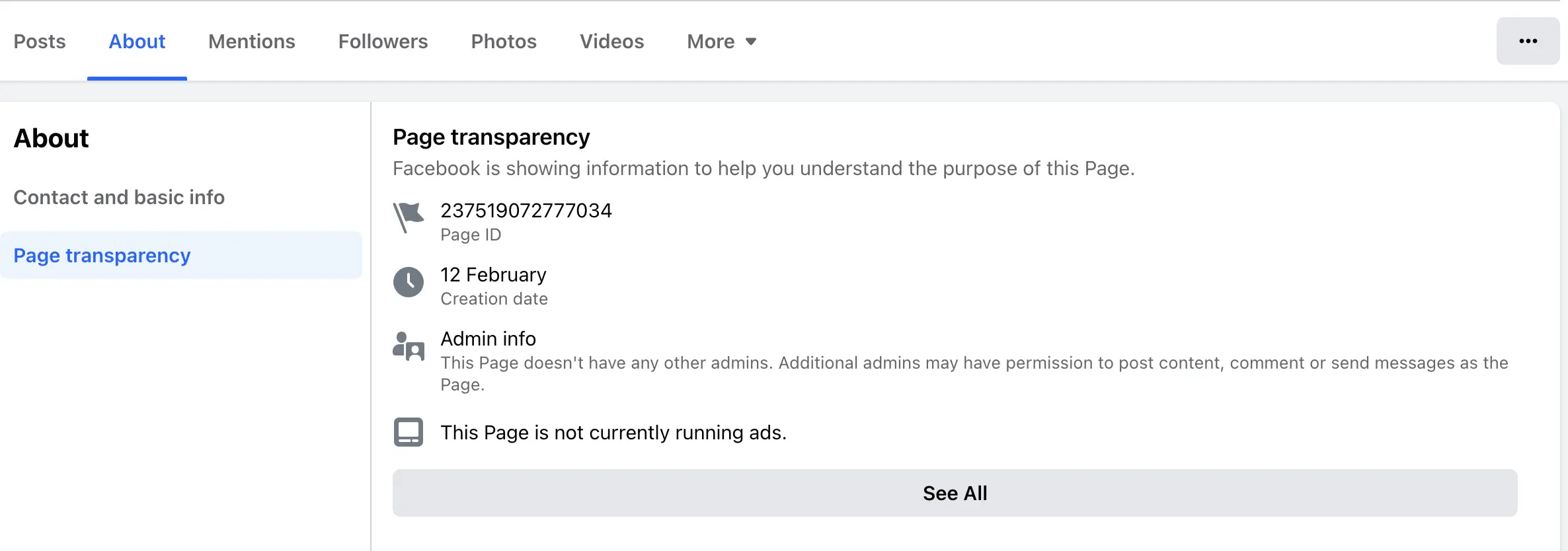Open the Photos tab
This screenshot has height=551, width=1568.
504,41
